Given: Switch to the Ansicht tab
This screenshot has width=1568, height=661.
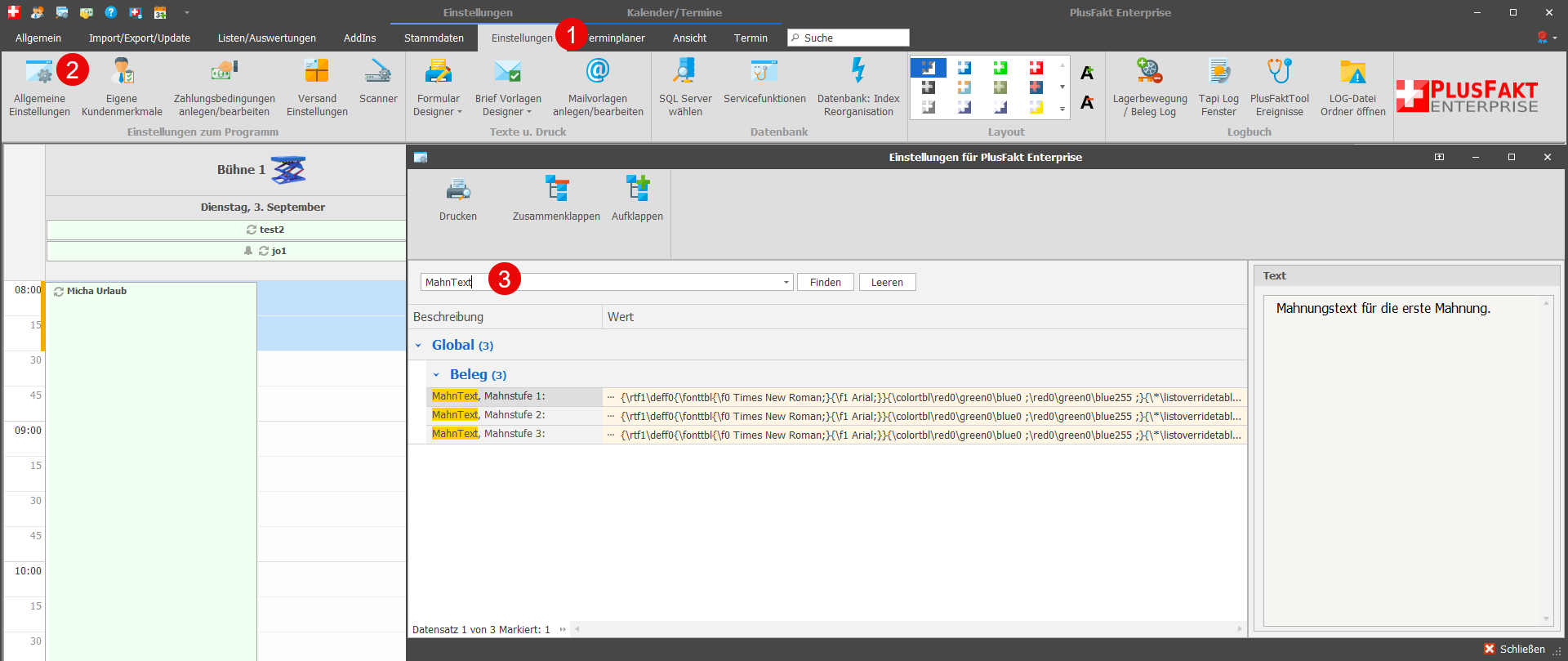Looking at the screenshot, I should coord(689,38).
